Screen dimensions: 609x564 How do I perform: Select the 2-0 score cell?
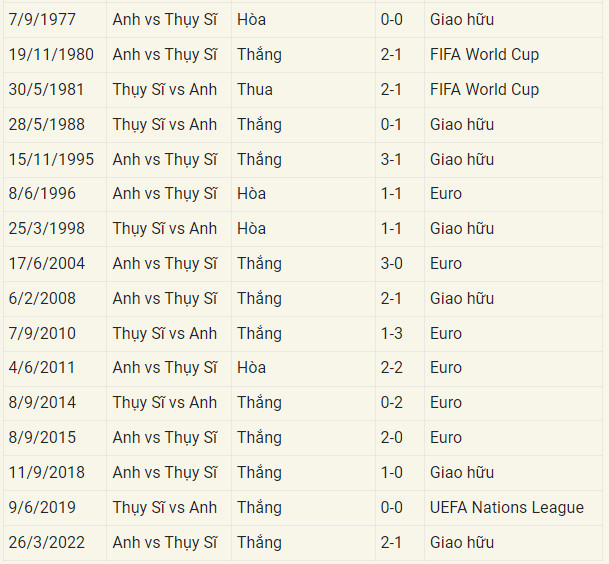392,437
